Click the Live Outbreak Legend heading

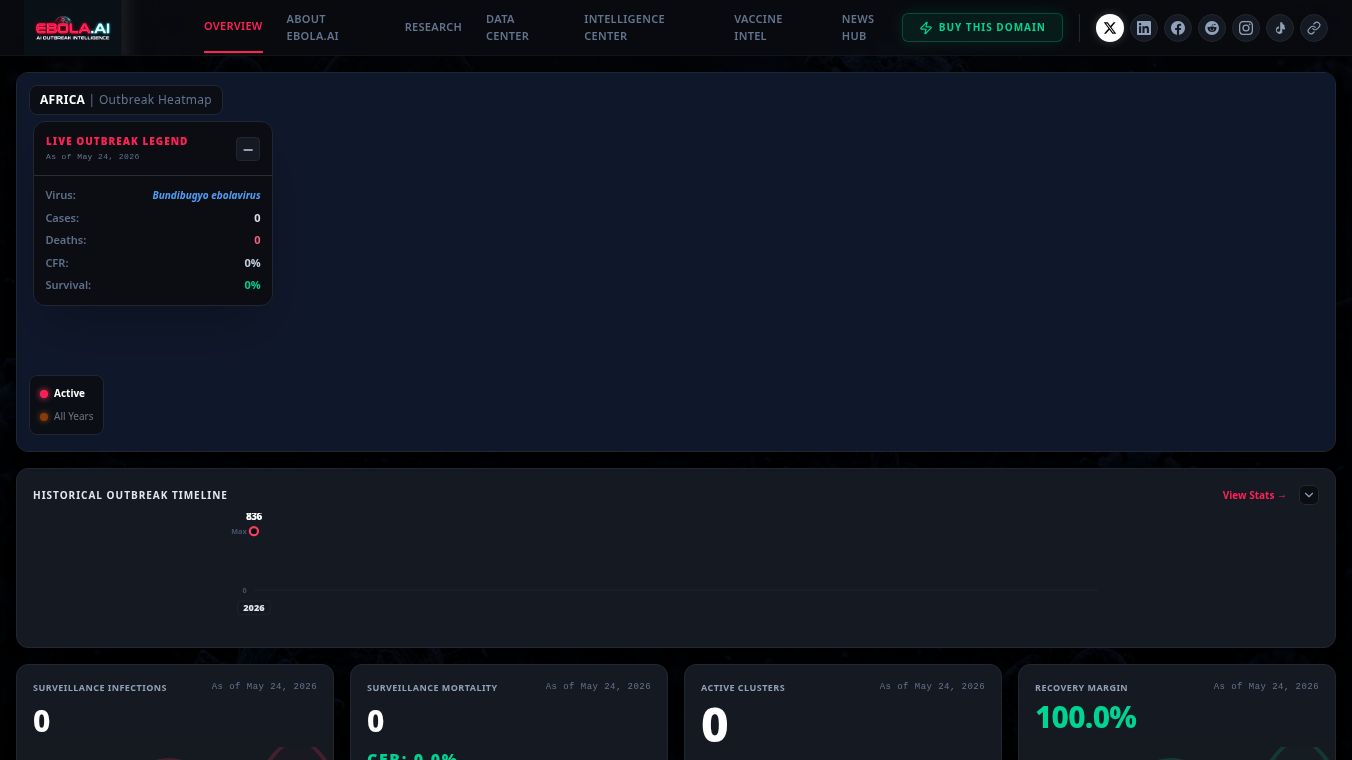tap(117, 141)
